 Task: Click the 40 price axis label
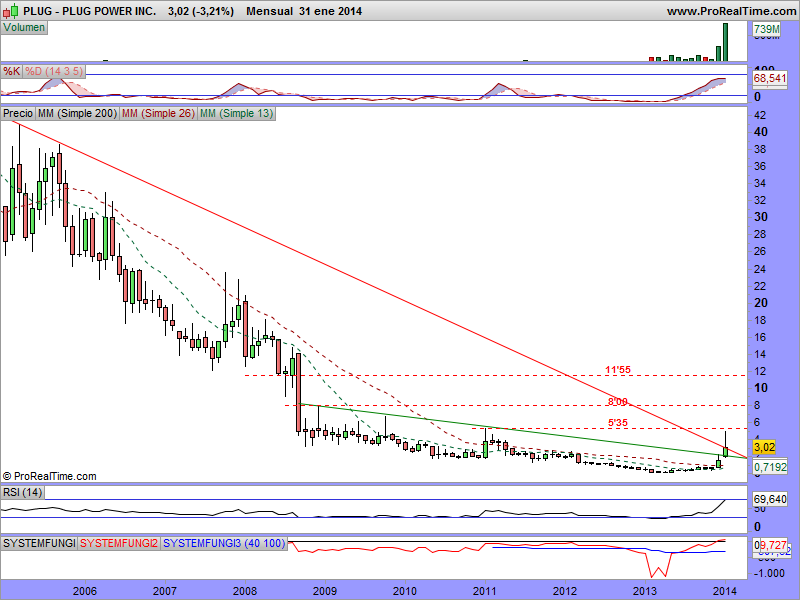760,132
